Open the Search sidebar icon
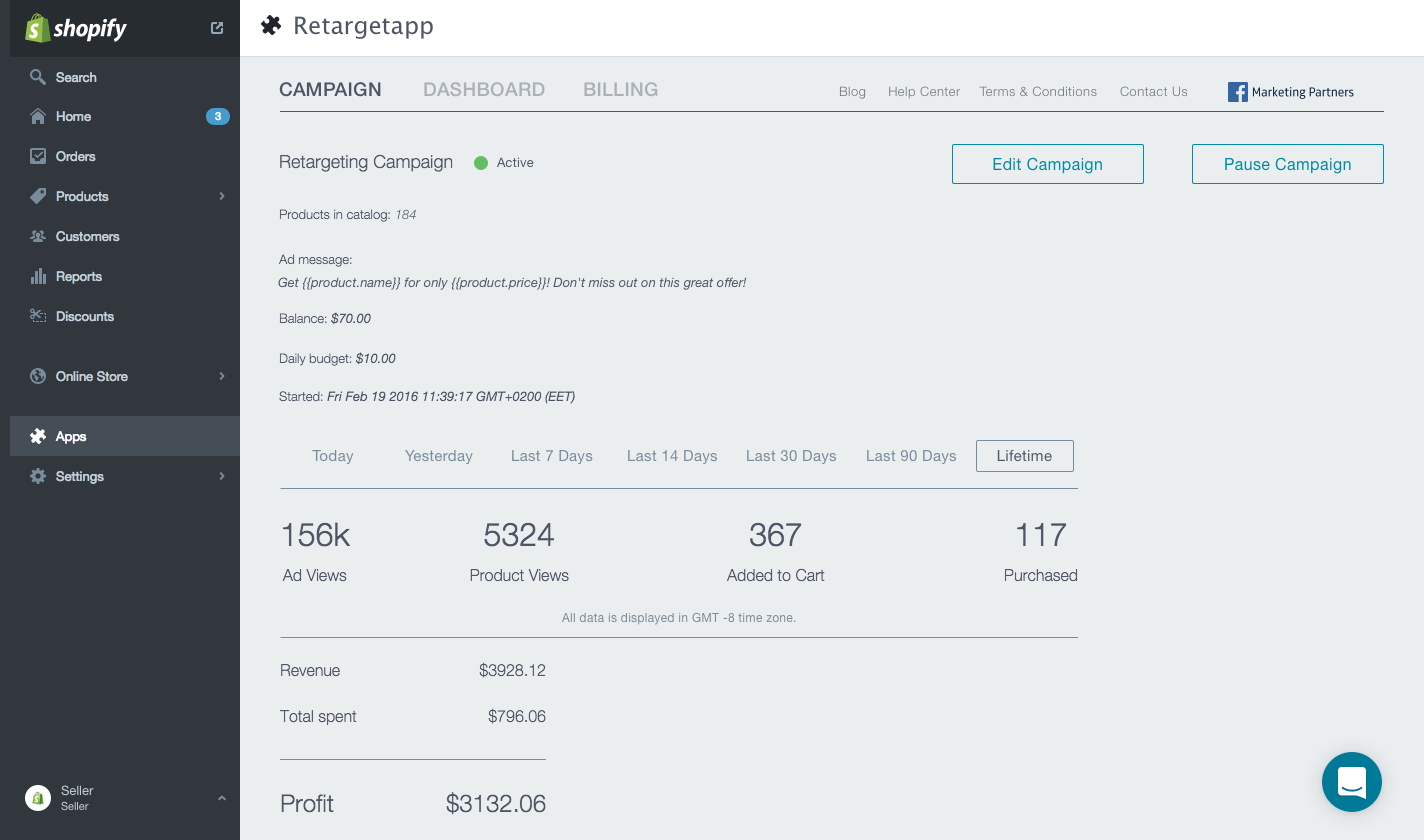This screenshot has height=840, width=1424. pyautogui.click(x=37, y=77)
